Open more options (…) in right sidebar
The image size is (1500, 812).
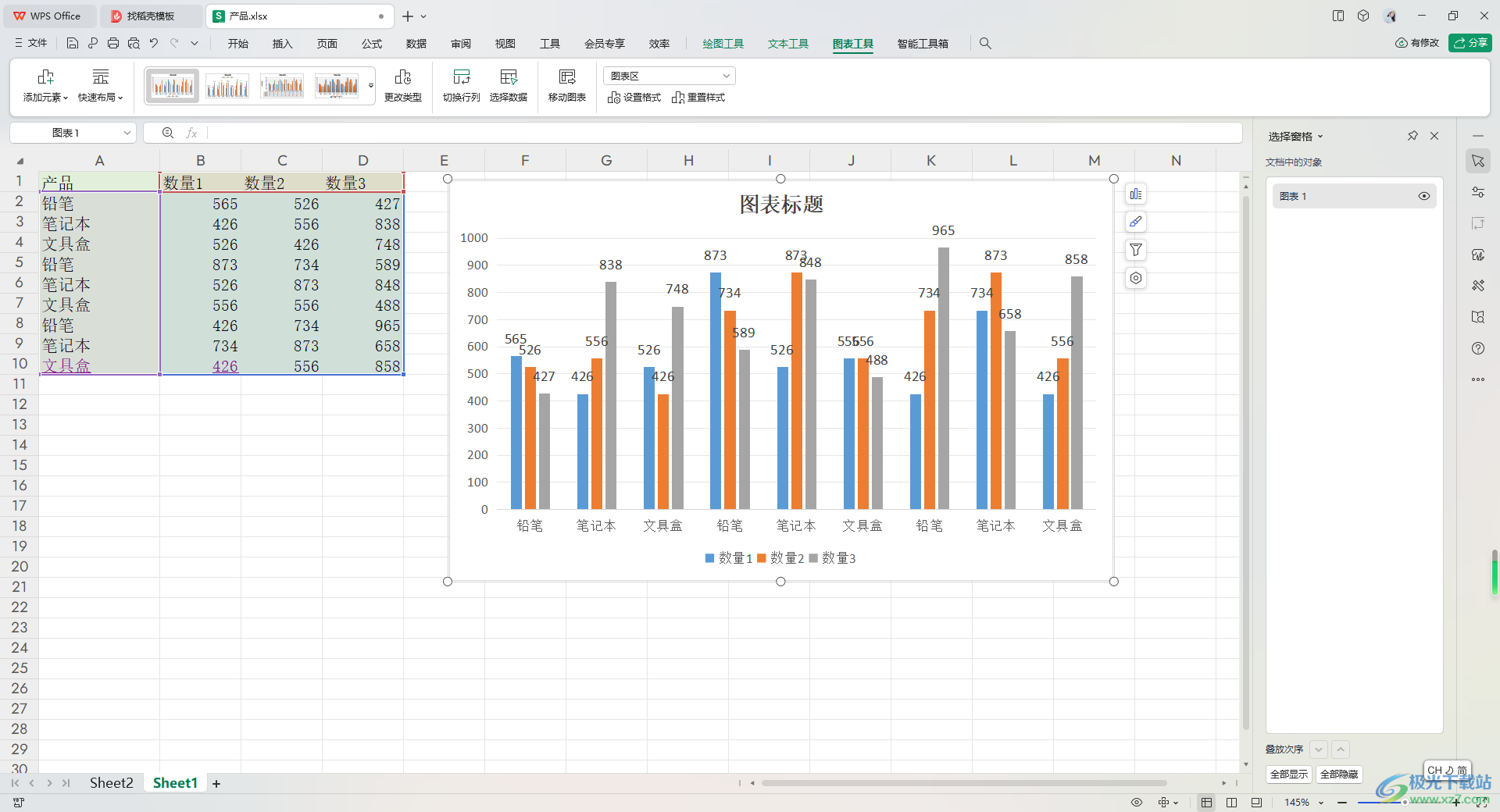[1478, 379]
